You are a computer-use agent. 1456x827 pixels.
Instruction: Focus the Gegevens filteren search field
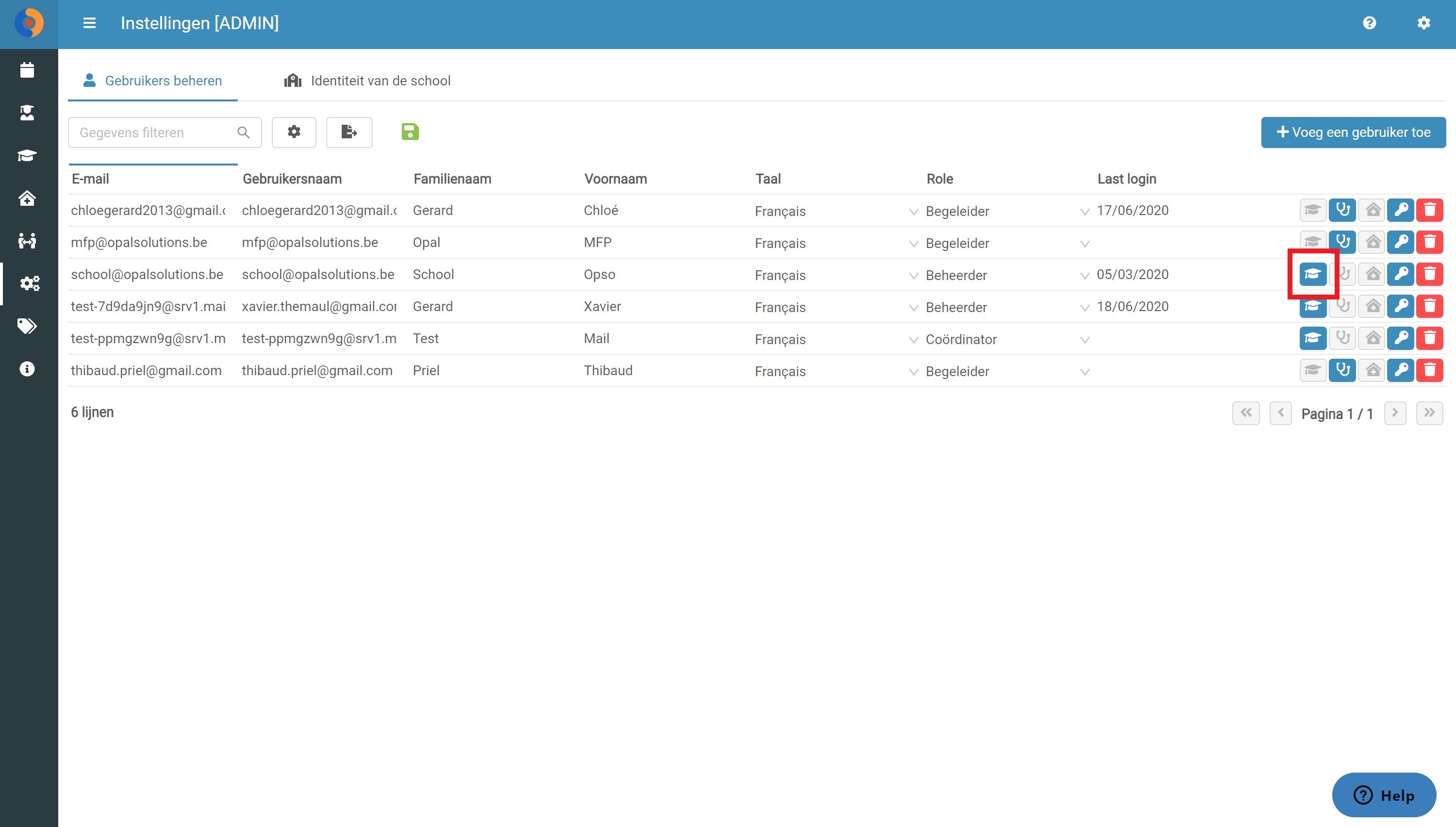tap(165, 132)
